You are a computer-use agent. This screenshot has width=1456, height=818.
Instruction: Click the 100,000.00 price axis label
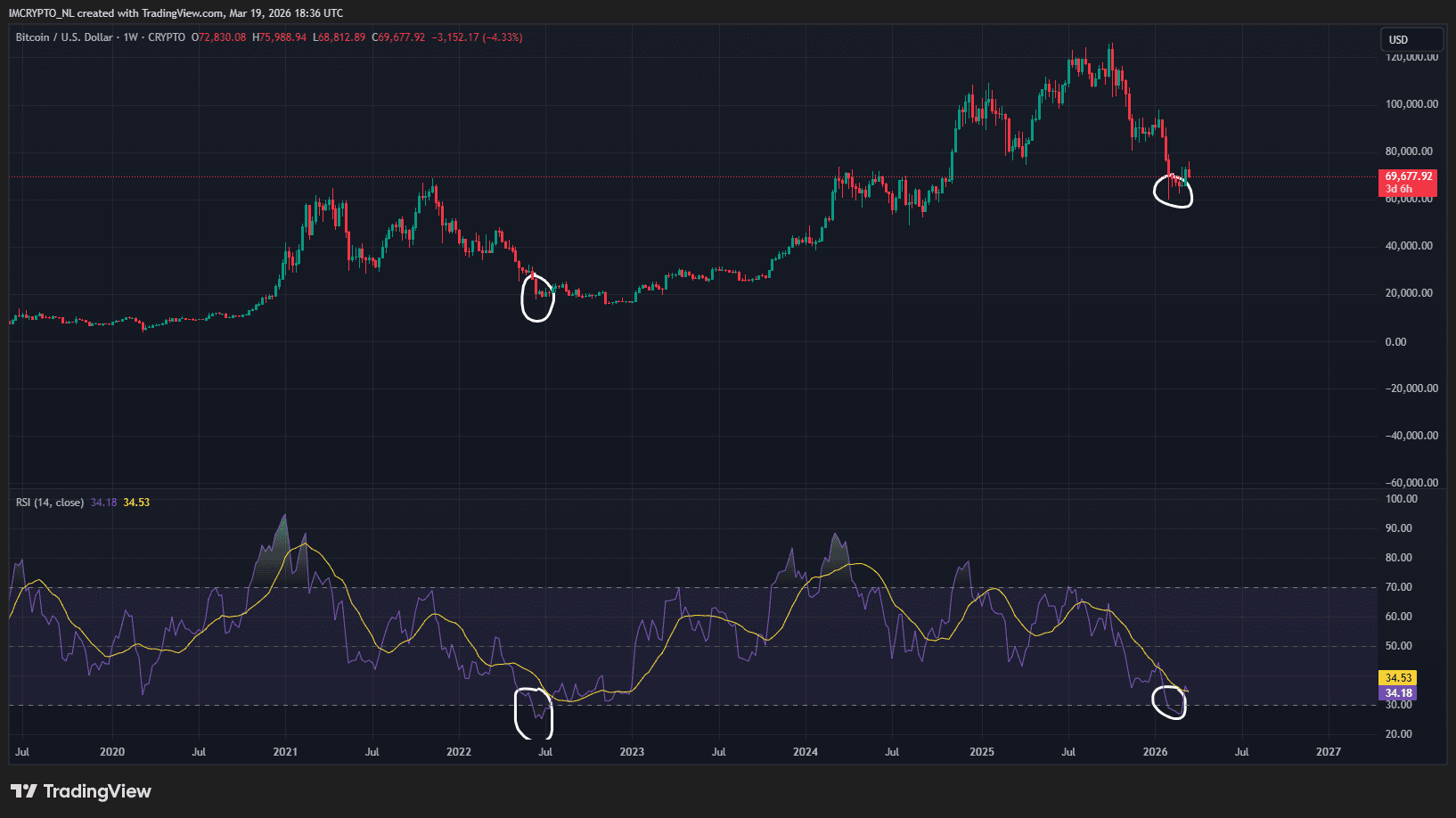(1411, 104)
